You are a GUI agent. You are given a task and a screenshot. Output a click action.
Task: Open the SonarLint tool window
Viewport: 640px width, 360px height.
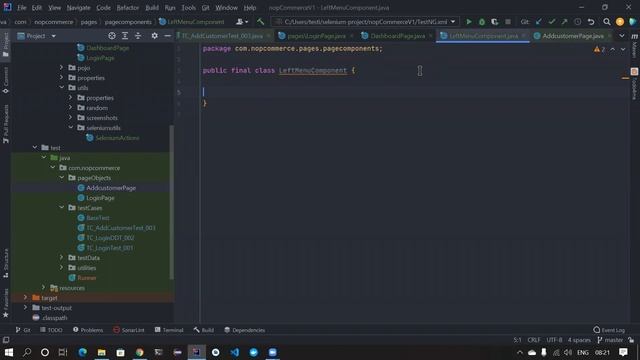point(129,330)
